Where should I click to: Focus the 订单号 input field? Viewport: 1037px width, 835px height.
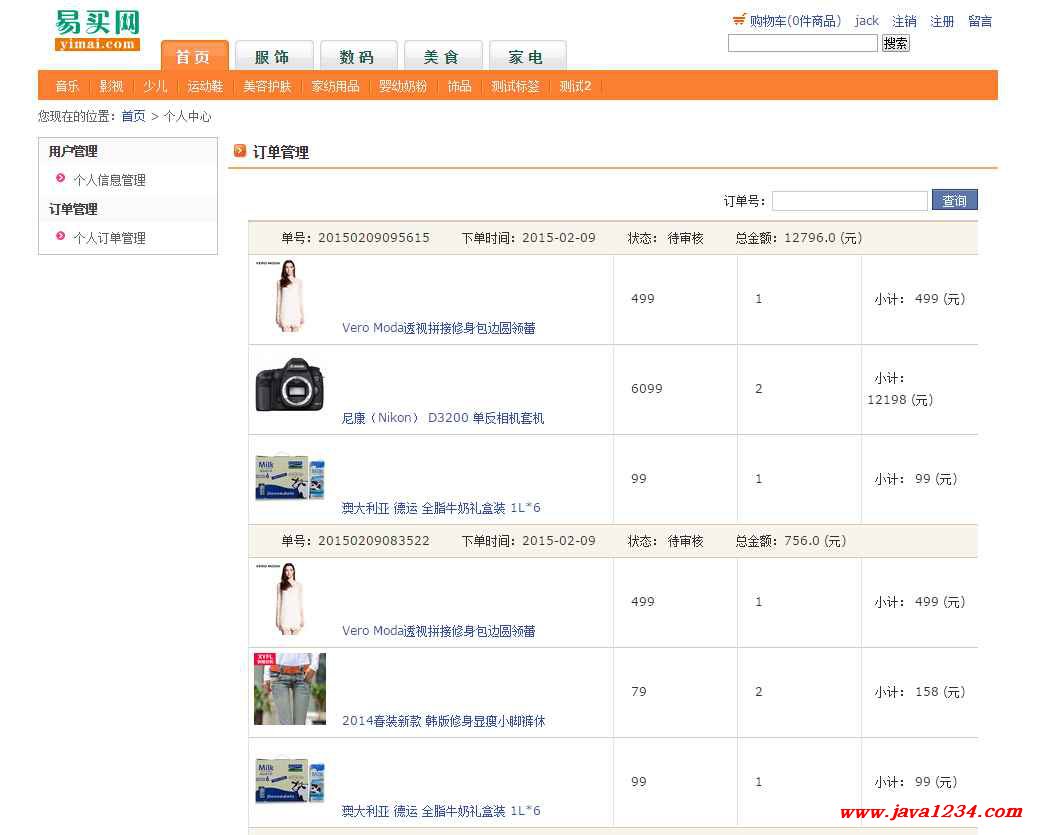849,201
